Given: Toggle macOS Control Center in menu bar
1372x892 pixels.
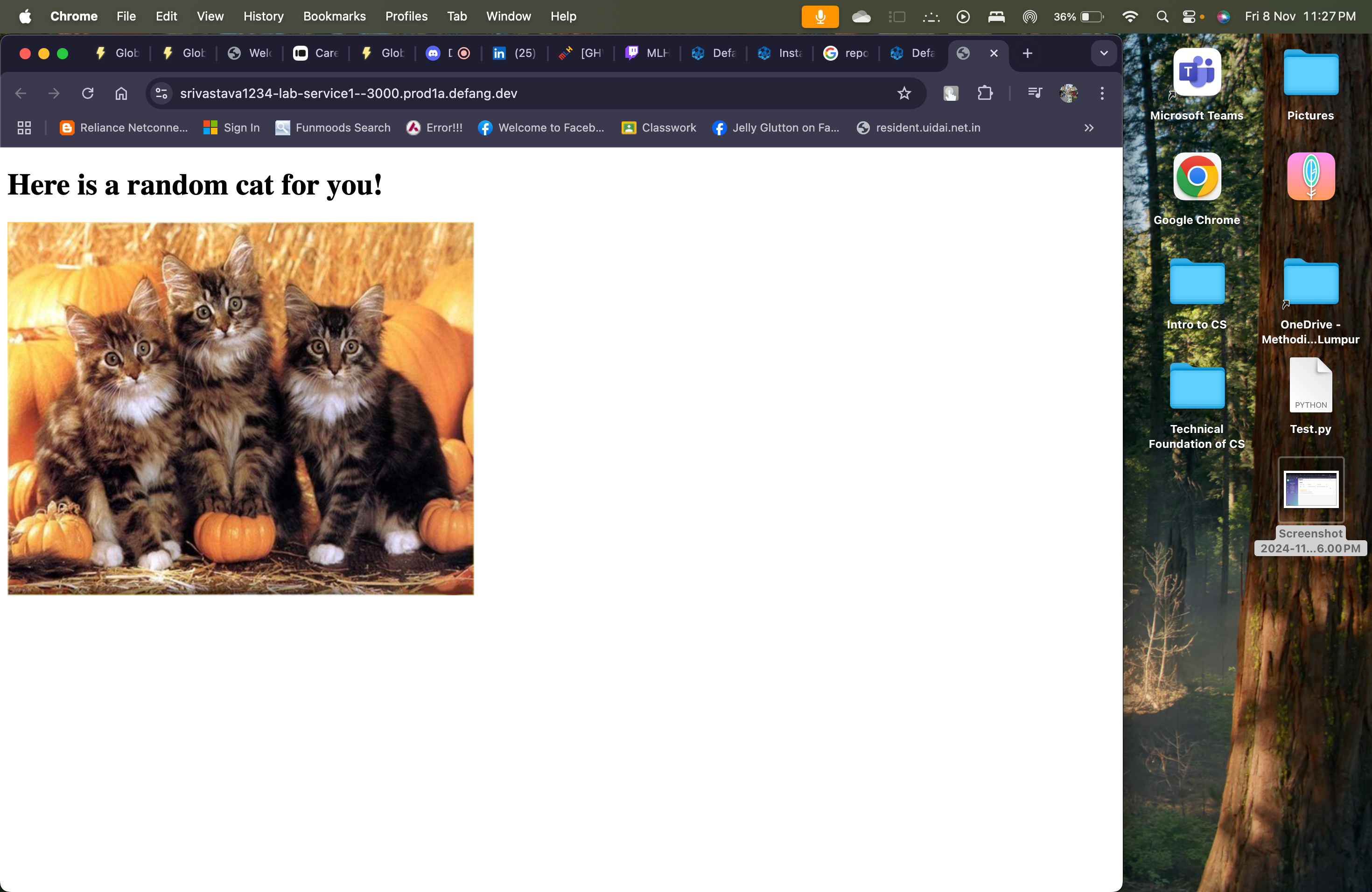Looking at the screenshot, I should pyautogui.click(x=1189, y=17).
